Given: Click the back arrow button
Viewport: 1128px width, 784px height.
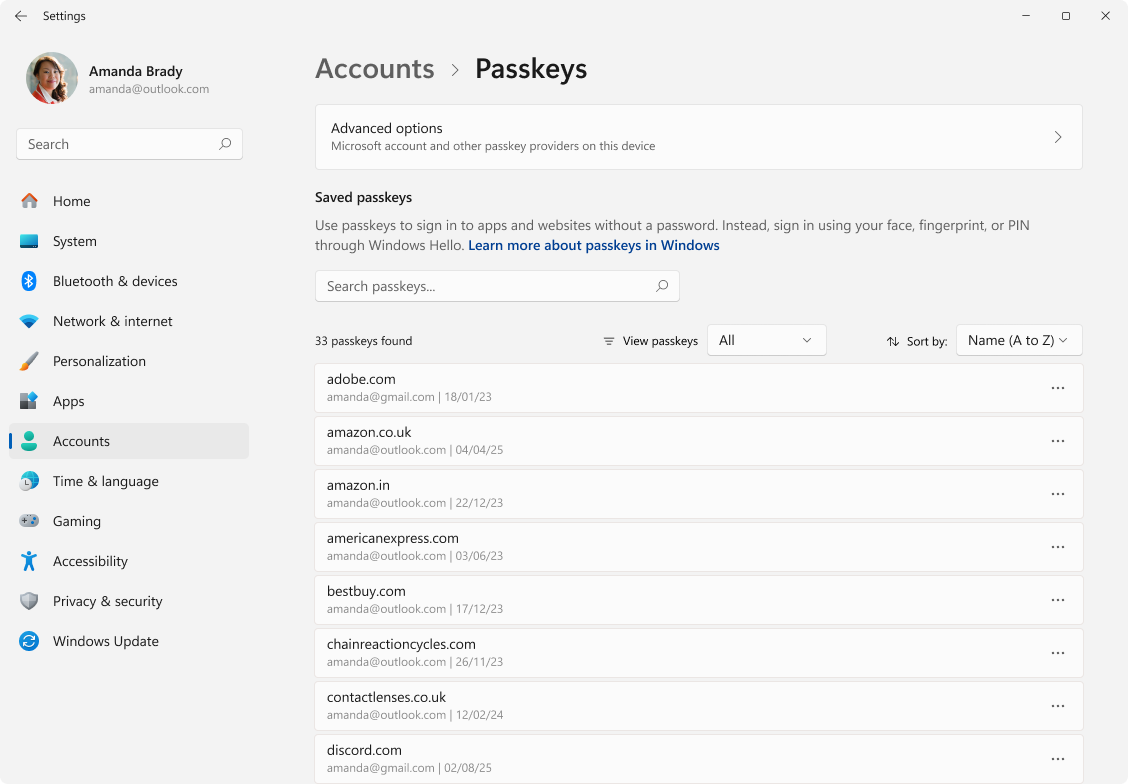Looking at the screenshot, I should (20, 16).
